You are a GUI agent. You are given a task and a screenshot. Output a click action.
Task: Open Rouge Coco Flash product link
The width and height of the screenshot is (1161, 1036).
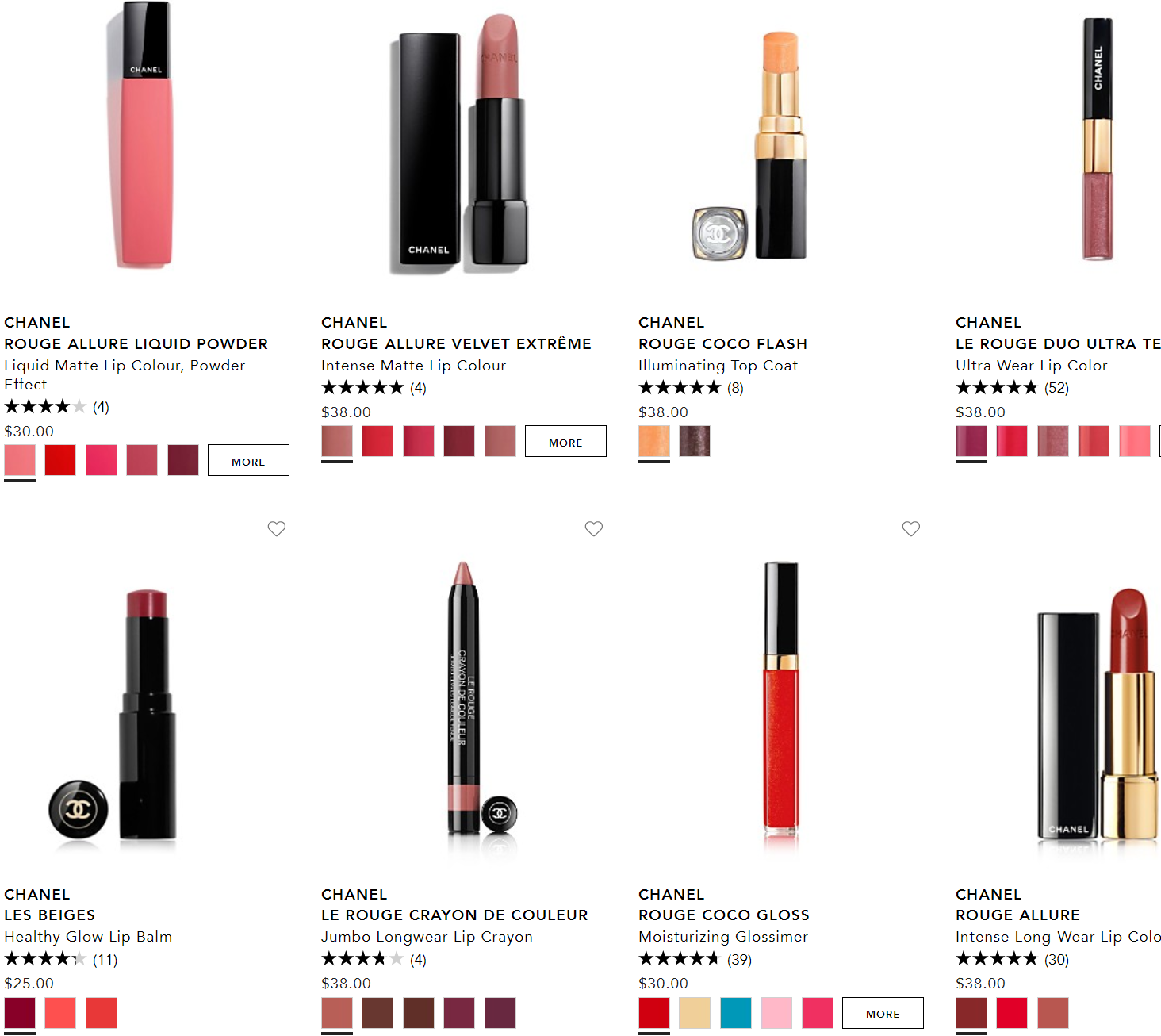click(722, 343)
